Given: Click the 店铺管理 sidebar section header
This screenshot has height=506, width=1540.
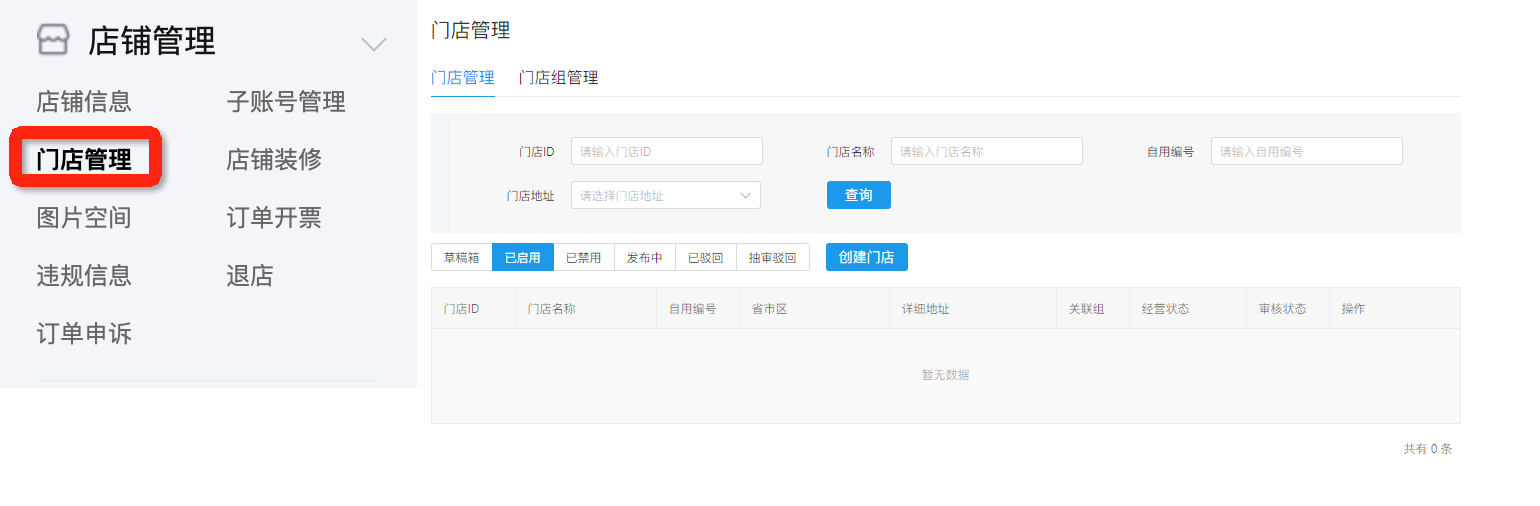Looking at the screenshot, I should point(152,41).
